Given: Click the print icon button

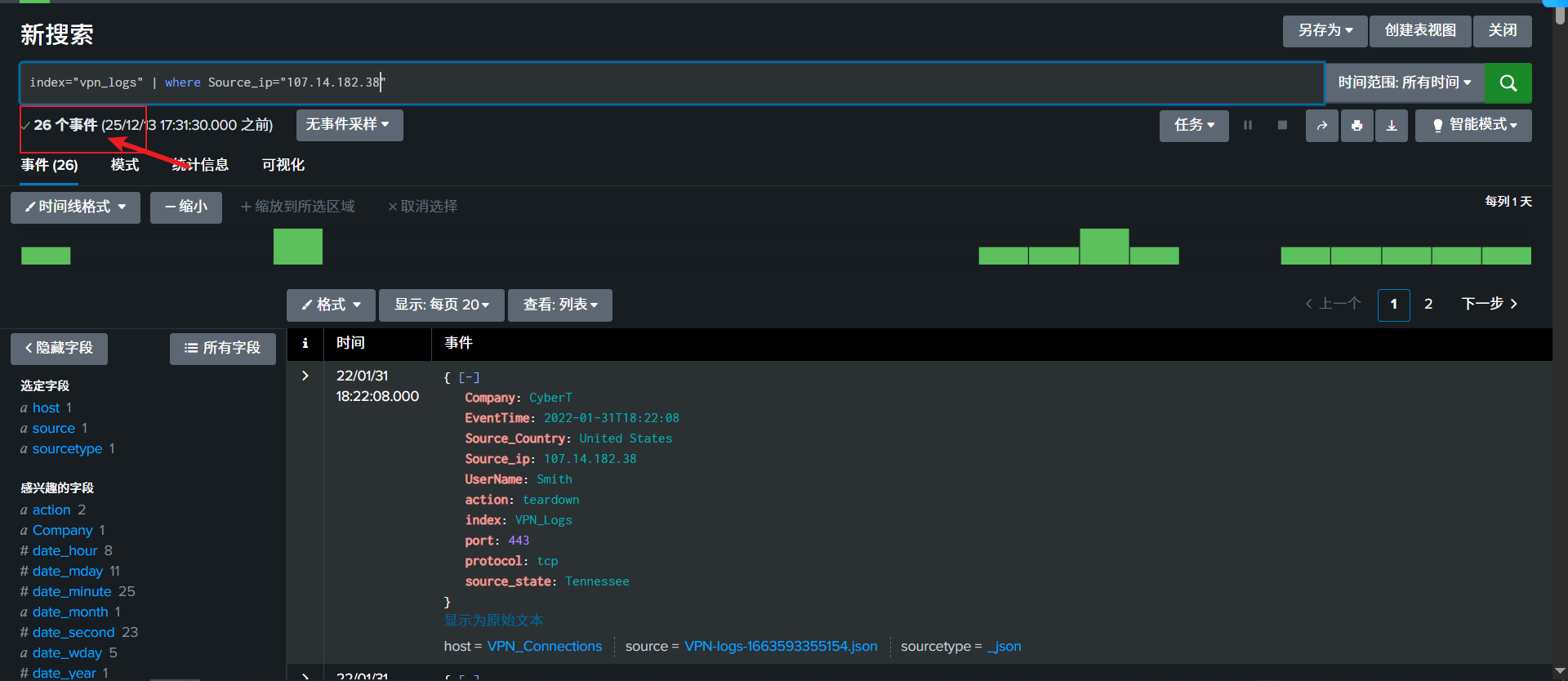Looking at the screenshot, I should coord(1356,126).
